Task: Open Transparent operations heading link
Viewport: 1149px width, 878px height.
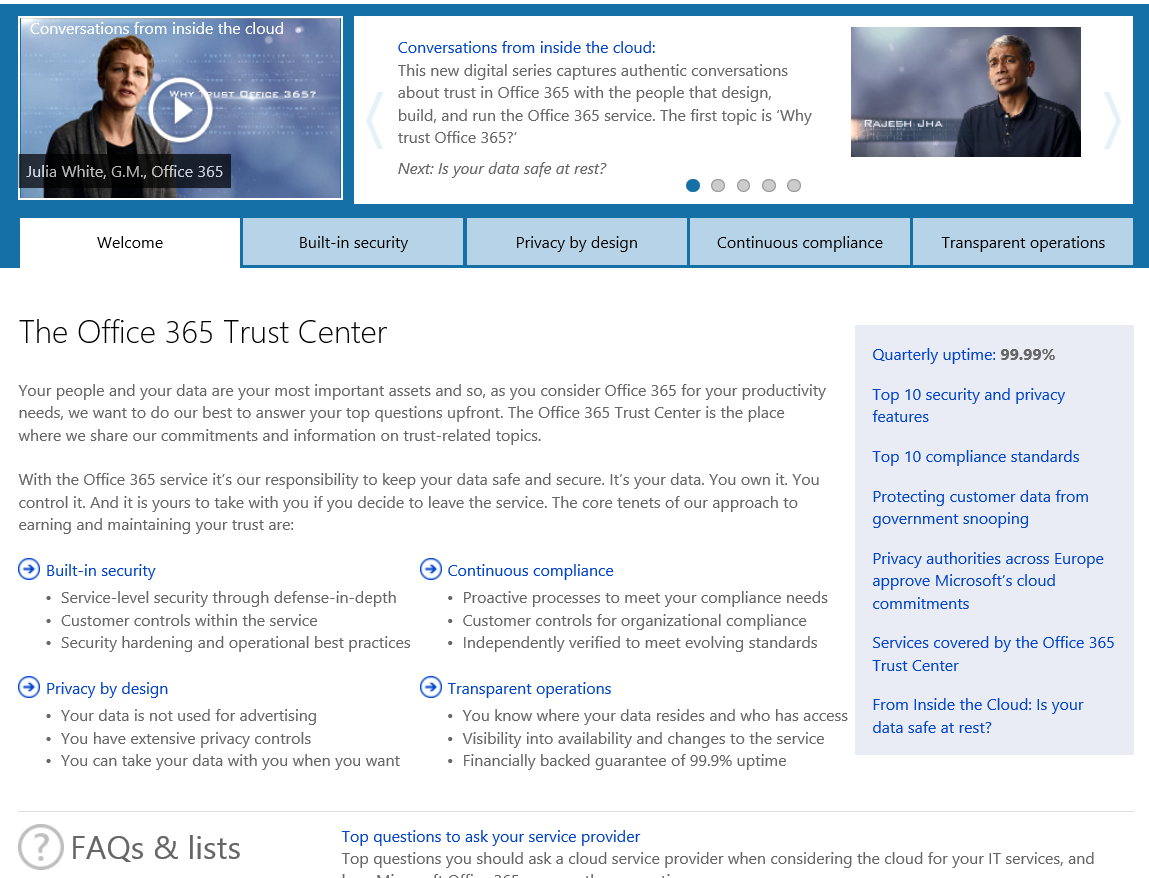Action: [529, 688]
